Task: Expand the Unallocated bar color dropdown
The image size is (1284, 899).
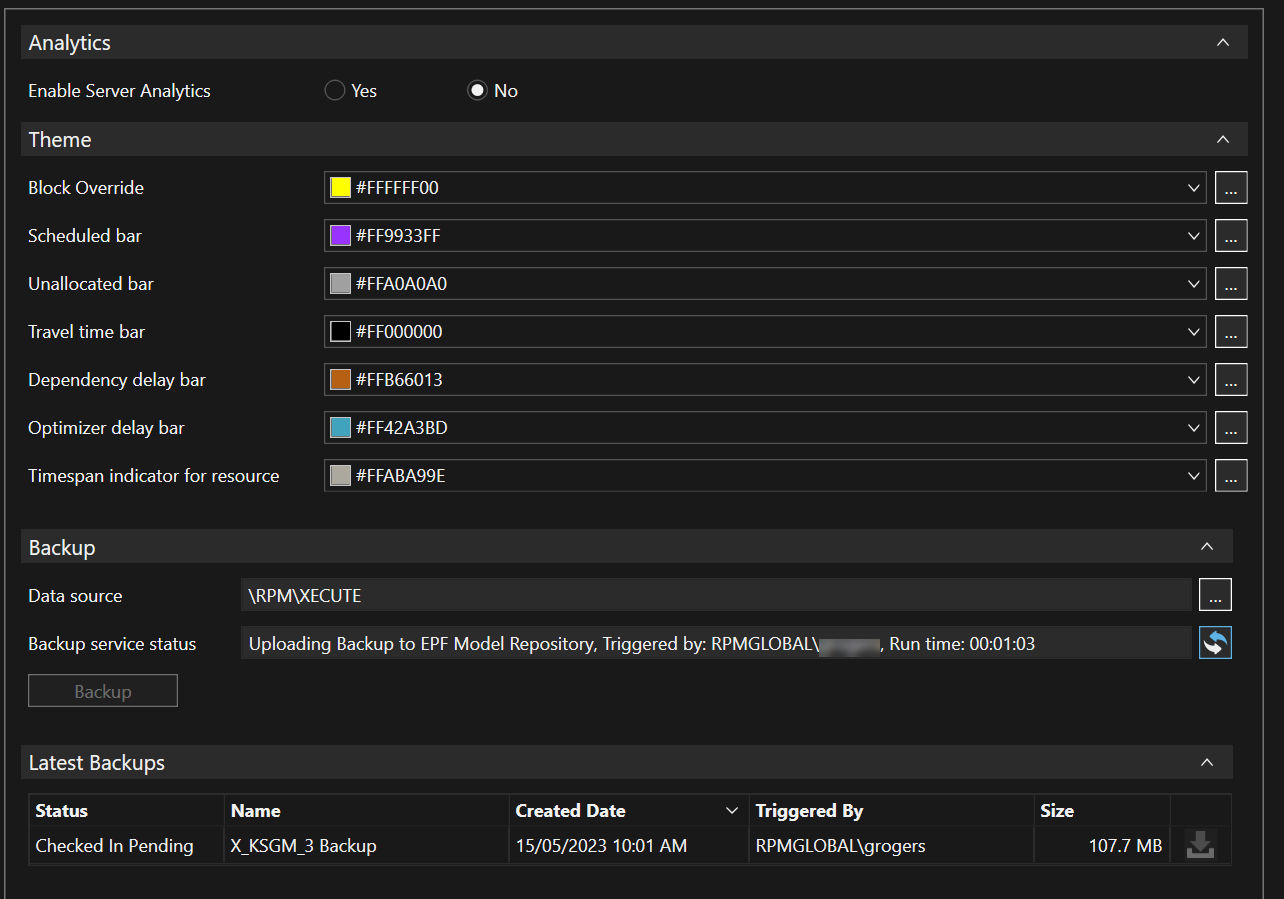Action: [x=1194, y=284]
